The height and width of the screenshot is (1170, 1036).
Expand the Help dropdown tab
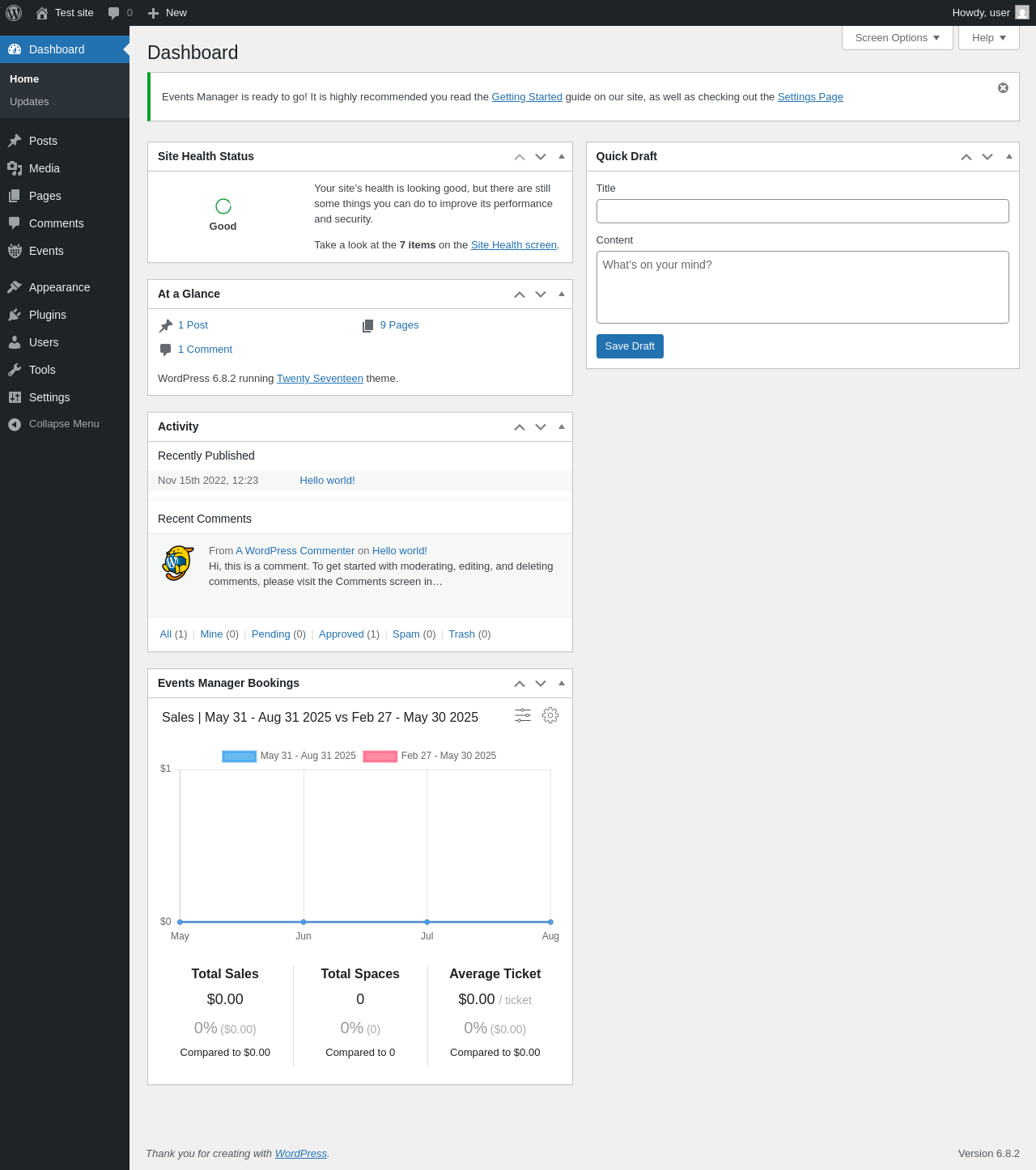click(988, 38)
